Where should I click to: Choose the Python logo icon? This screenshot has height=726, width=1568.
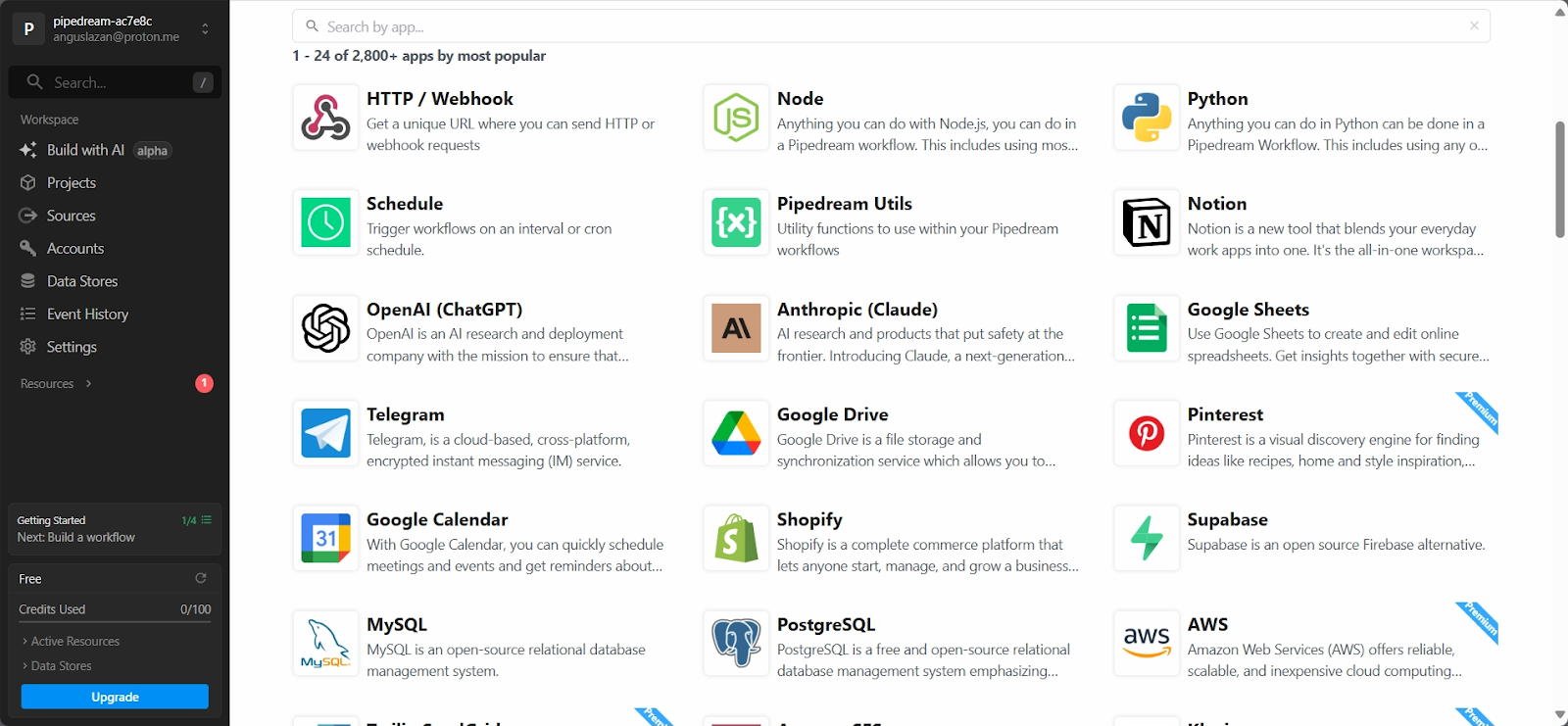[x=1147, y=118]
